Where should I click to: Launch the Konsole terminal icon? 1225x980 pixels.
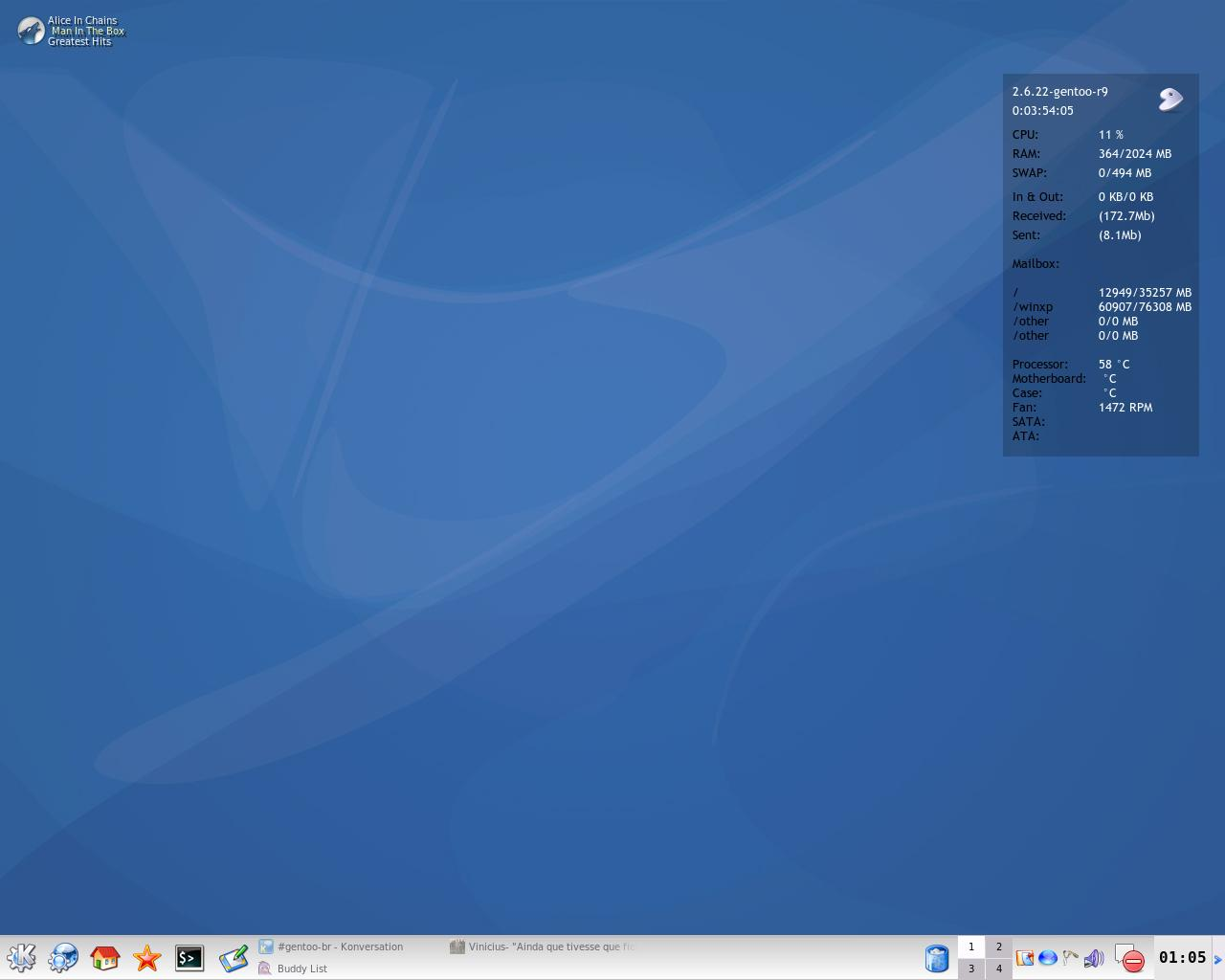[189, 958]
